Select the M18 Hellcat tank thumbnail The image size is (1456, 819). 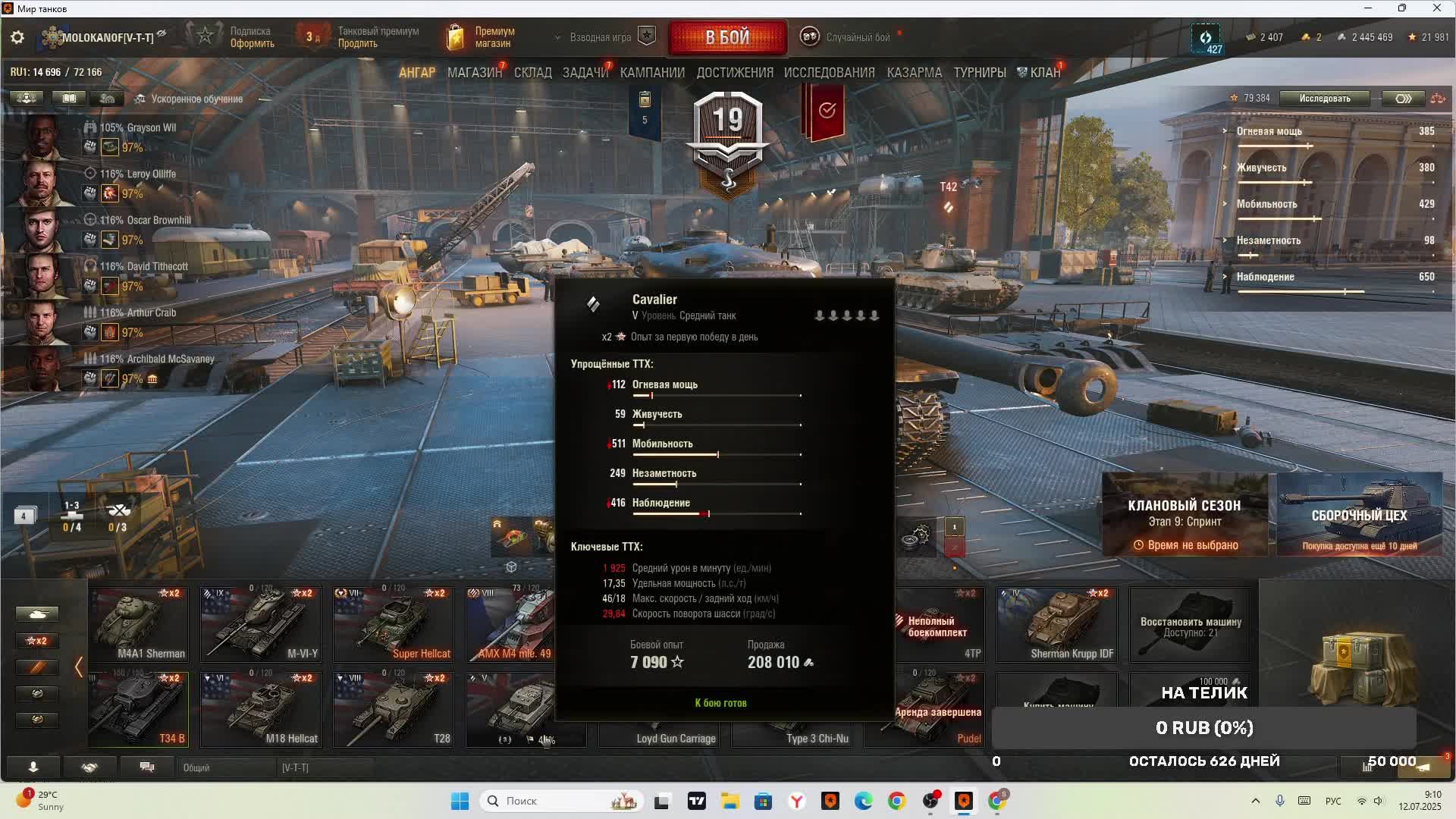pos(260,709)
